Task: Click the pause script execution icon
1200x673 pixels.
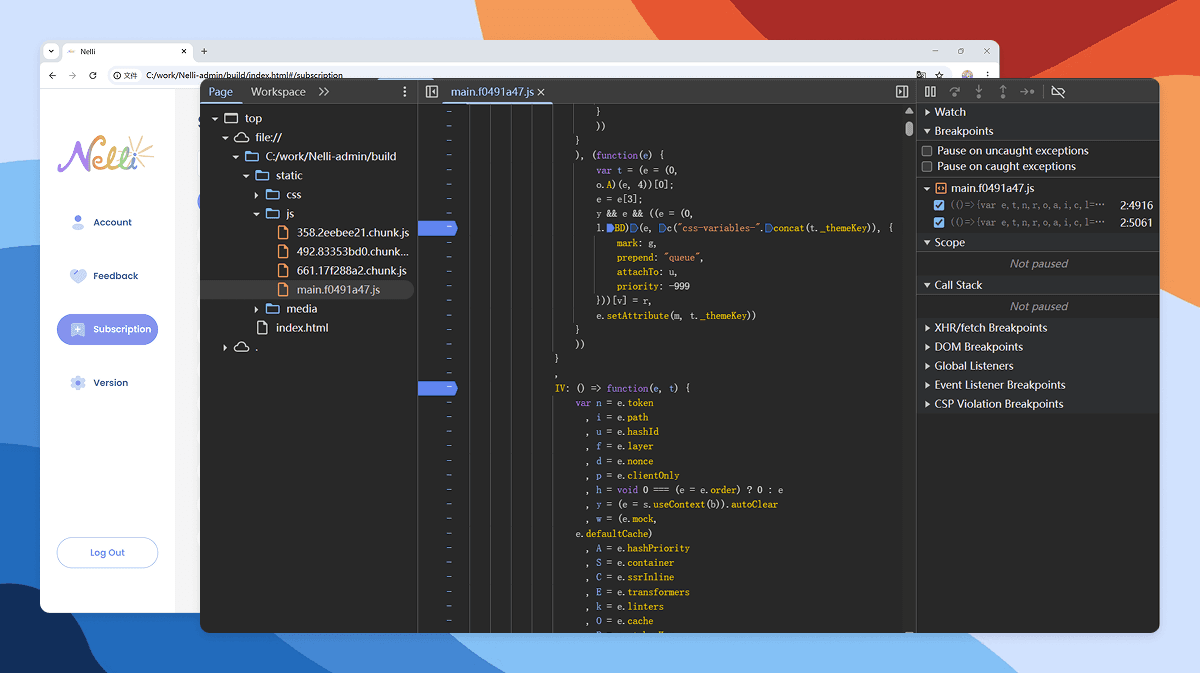Action: click(930, 92)
